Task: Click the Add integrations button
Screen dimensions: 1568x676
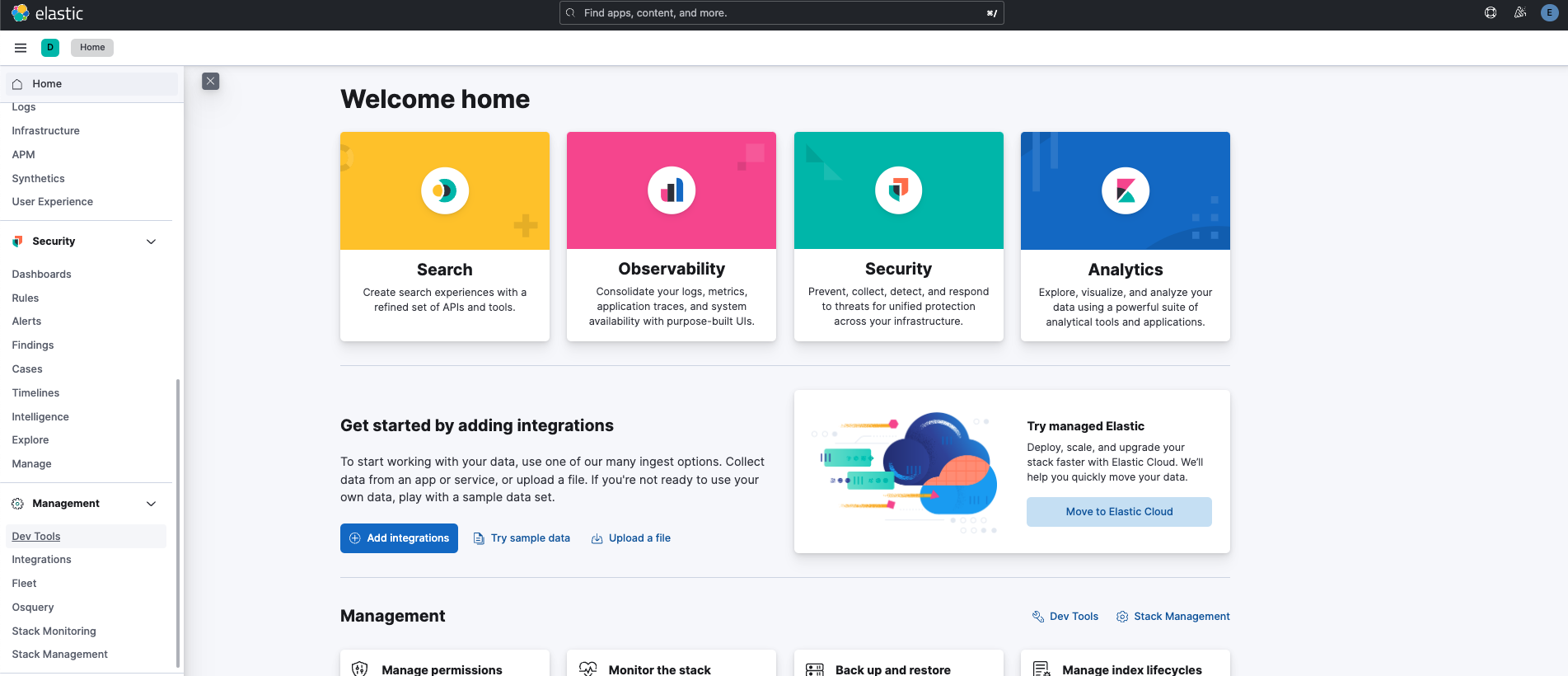Action: point(399,538)
